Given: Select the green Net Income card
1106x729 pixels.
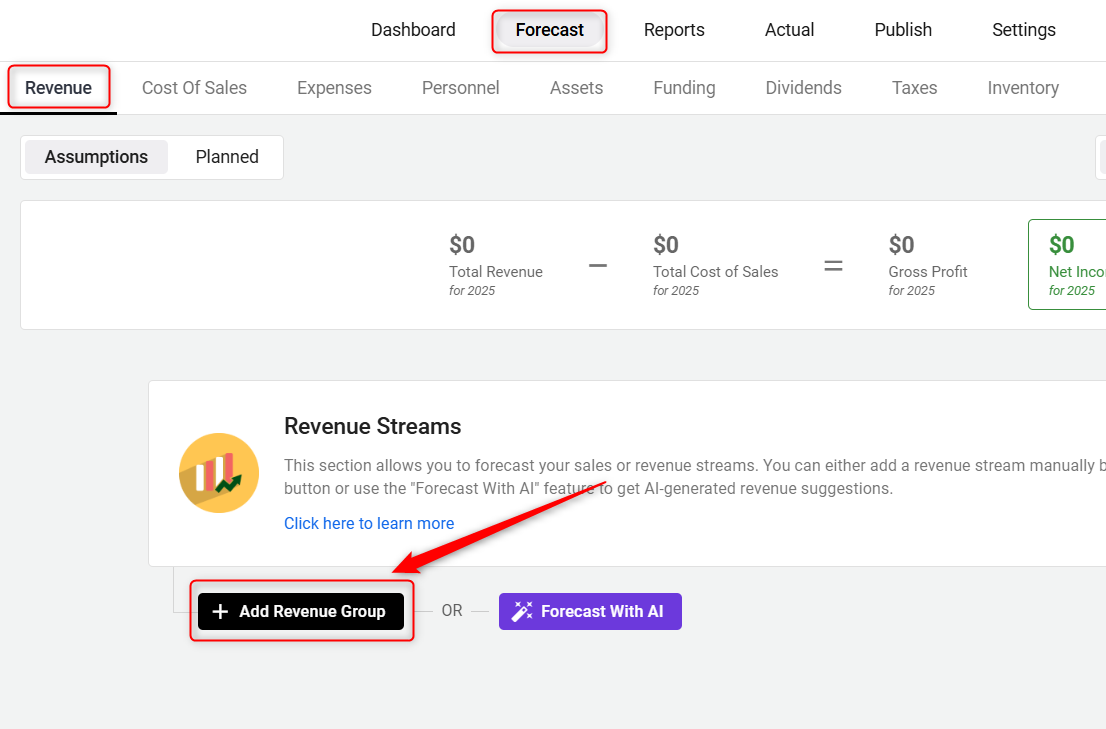Looking at the screenshot, I should tap(1067, 264).
